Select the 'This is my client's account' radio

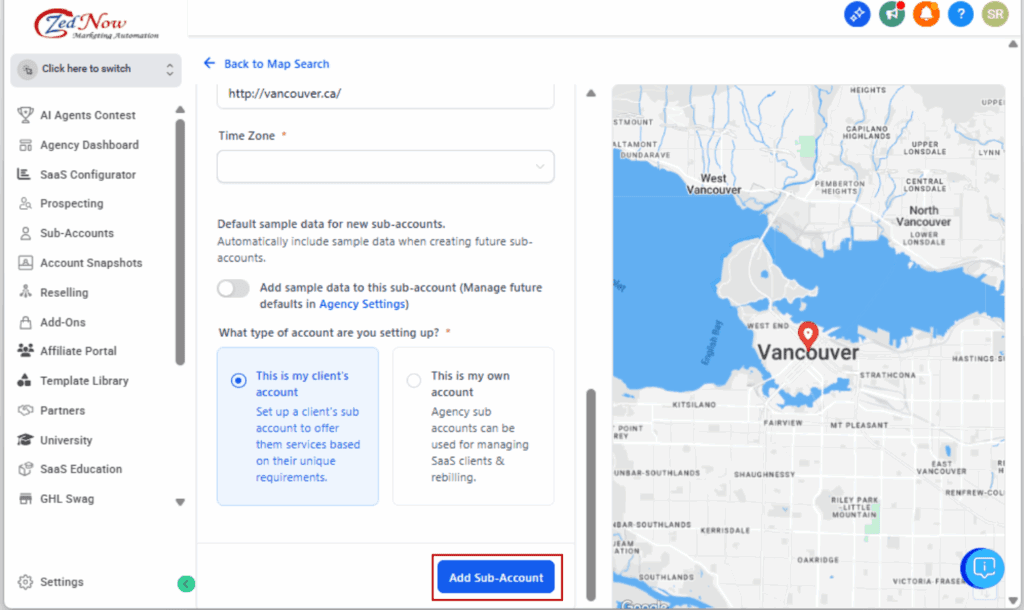pos(238,380)
